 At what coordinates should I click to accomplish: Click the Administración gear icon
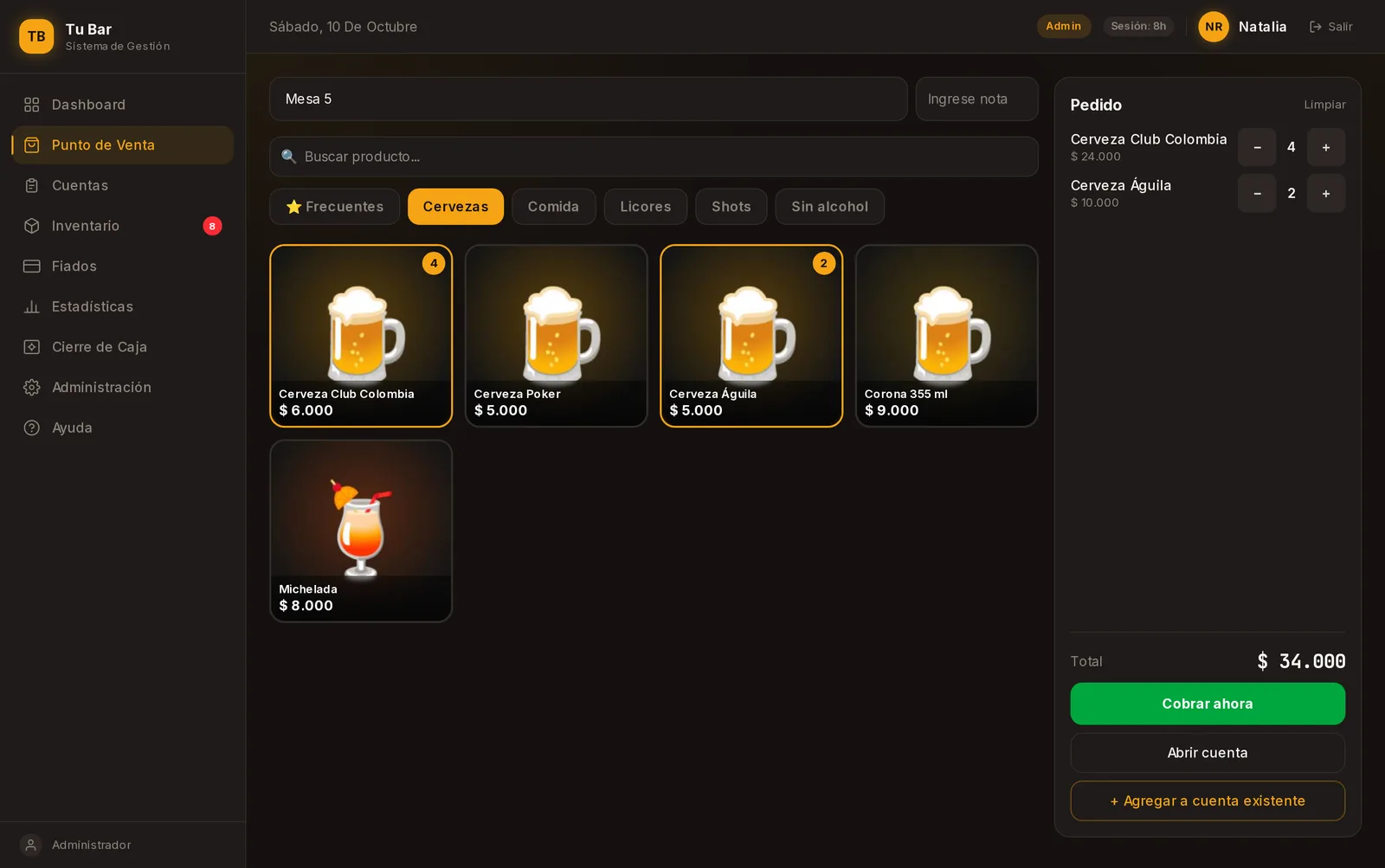(32, 388)
